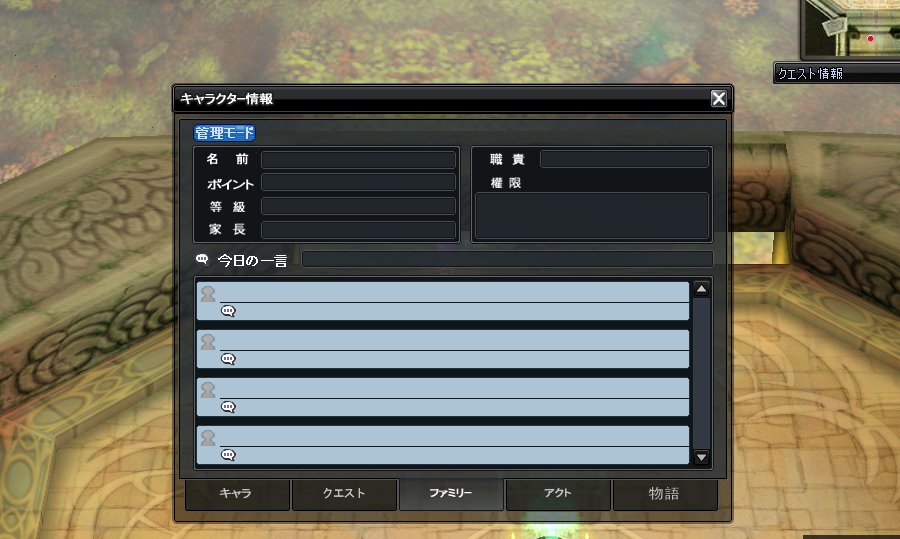Click the minimap in the corner

click(851, 29)
